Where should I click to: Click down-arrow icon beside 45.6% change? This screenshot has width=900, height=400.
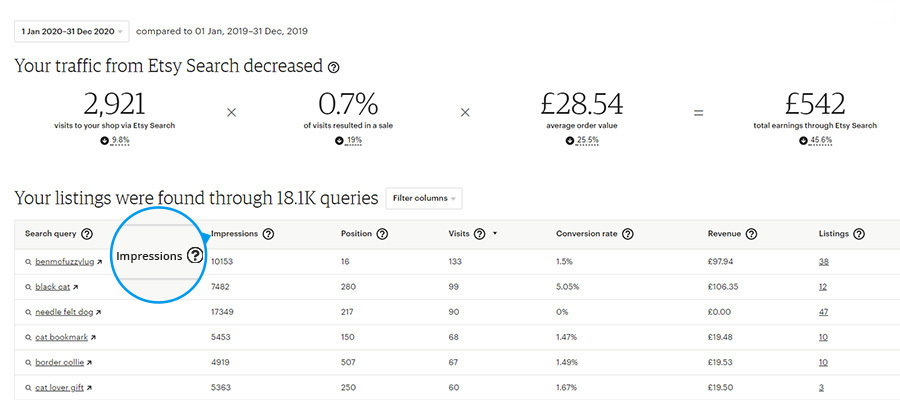click(803, 141)
